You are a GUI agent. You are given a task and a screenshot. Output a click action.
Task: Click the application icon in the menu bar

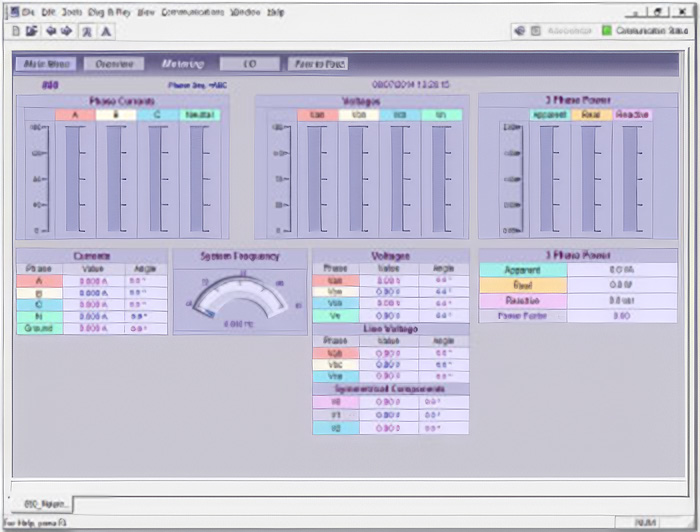coord(14,12)
